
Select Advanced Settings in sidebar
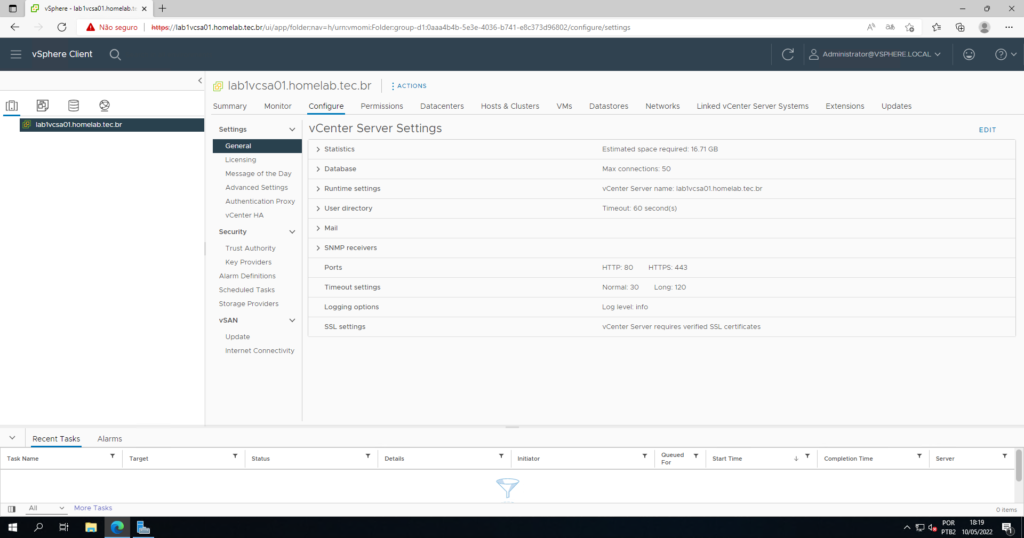(x=256, y=187)
